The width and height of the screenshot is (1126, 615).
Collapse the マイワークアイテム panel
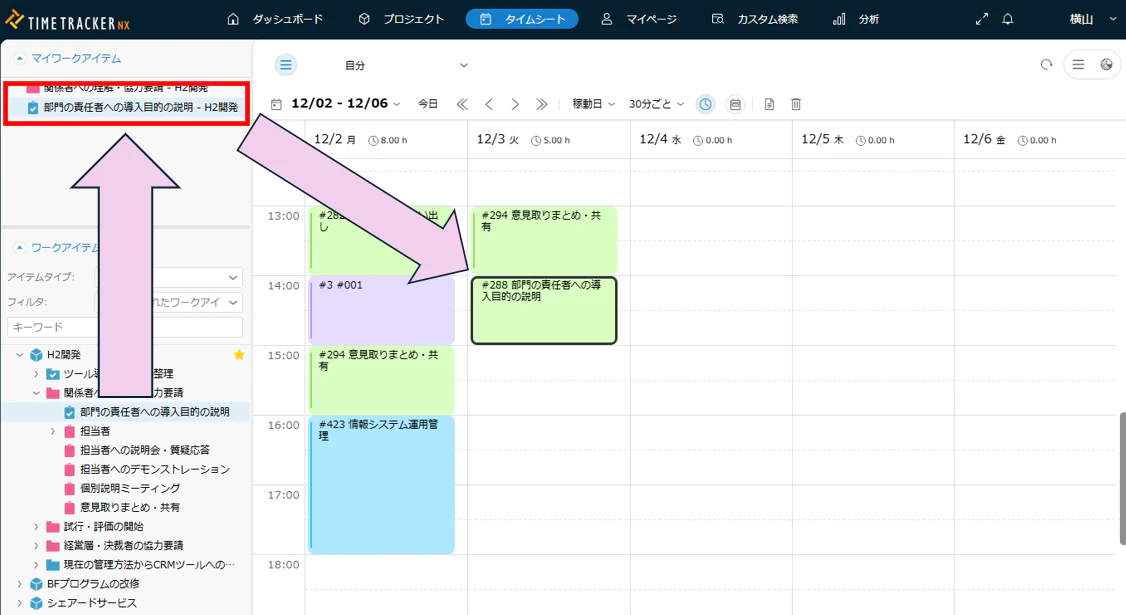pos(20,58)
